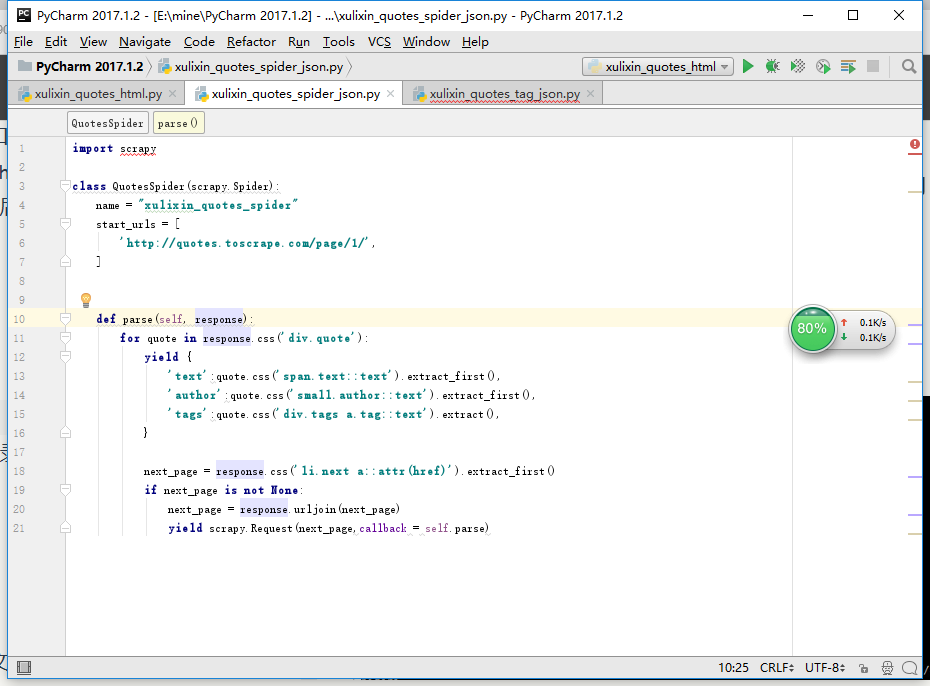Click the yellow intention lightbulb
Image resolution: width=930 pixels, height=686 pixels.
pos(86,299)
